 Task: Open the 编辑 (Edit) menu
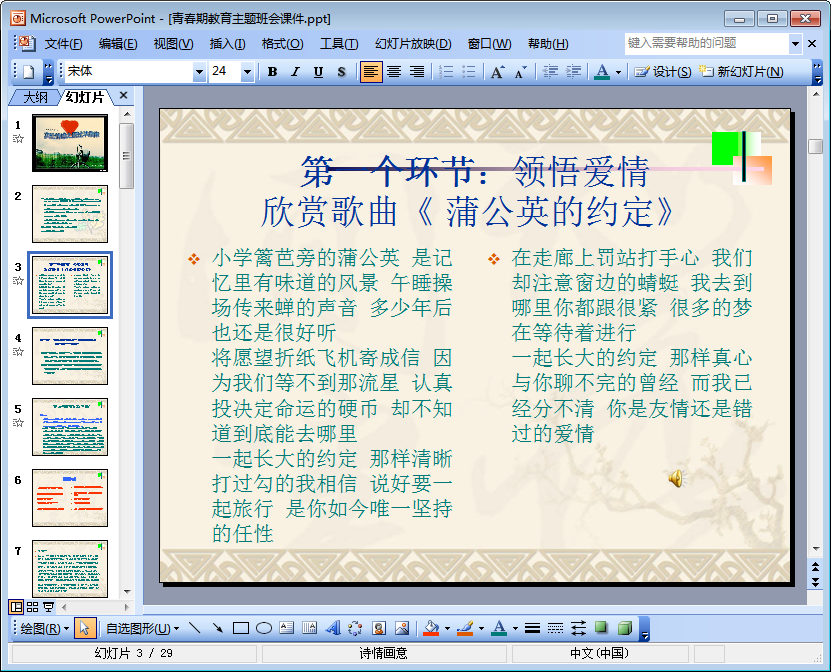pos(118,44)
